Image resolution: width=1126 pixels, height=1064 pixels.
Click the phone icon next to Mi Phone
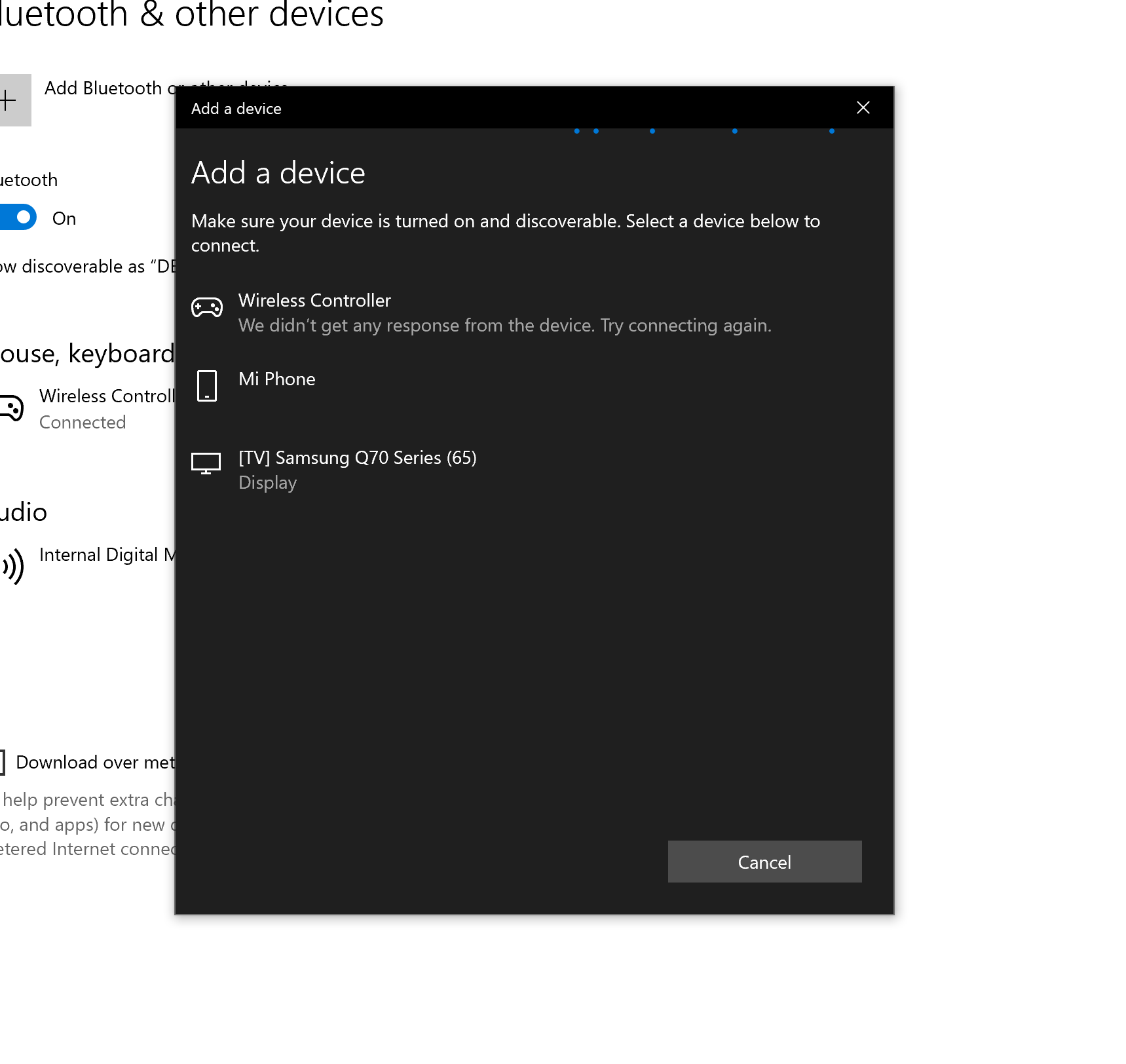206,386
